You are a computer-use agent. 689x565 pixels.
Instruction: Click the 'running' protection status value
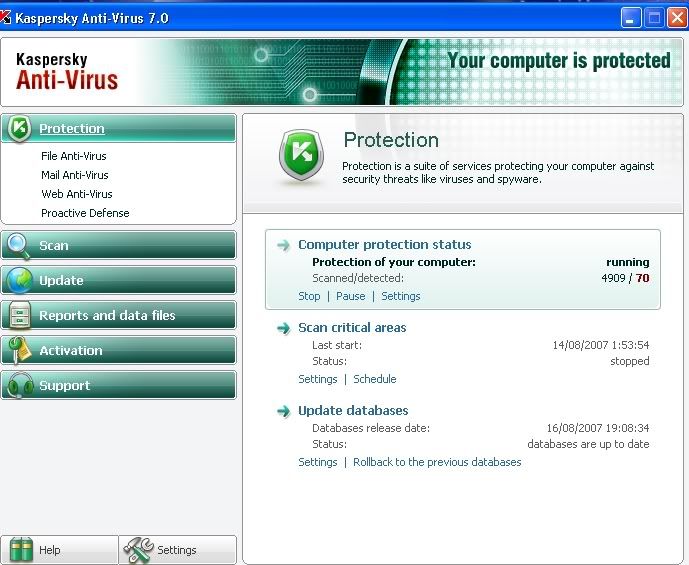627,262
